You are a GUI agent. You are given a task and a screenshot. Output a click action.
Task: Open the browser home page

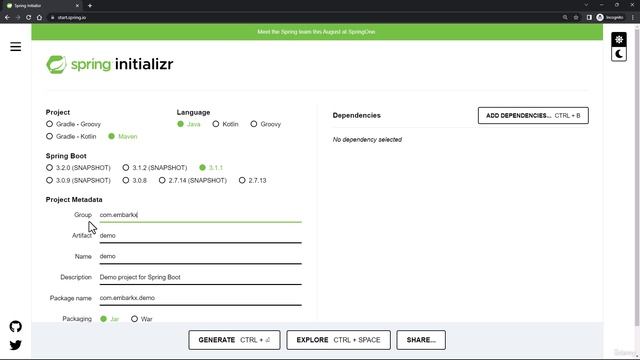pos(39,18)
